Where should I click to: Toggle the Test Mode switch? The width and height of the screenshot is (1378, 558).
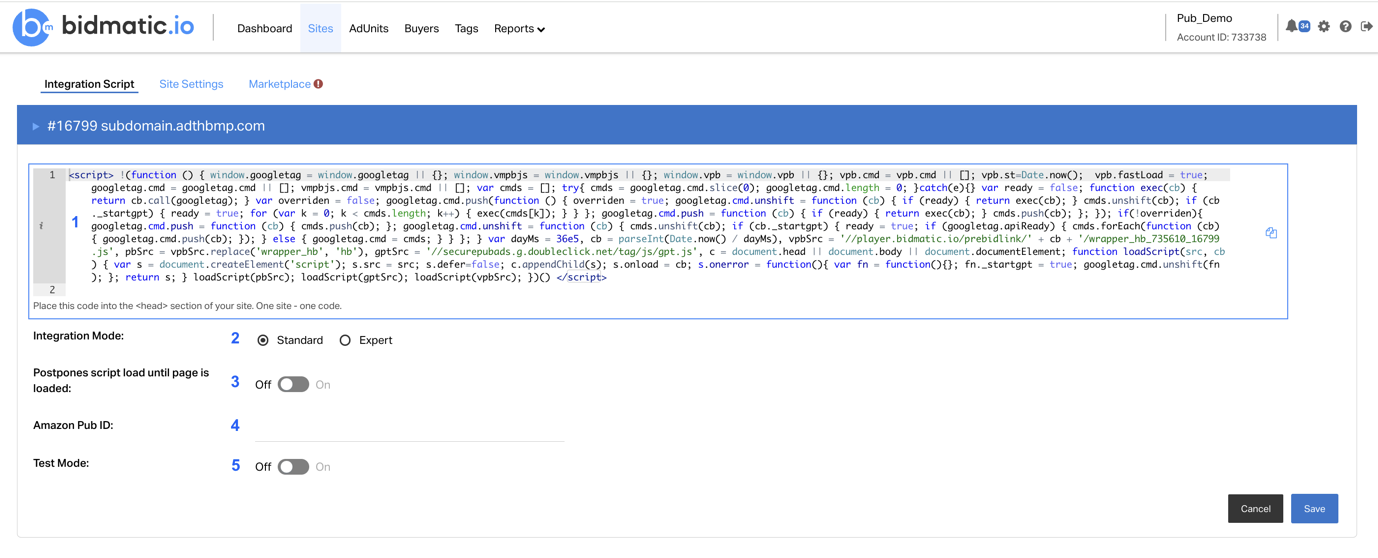coord(293,466)
